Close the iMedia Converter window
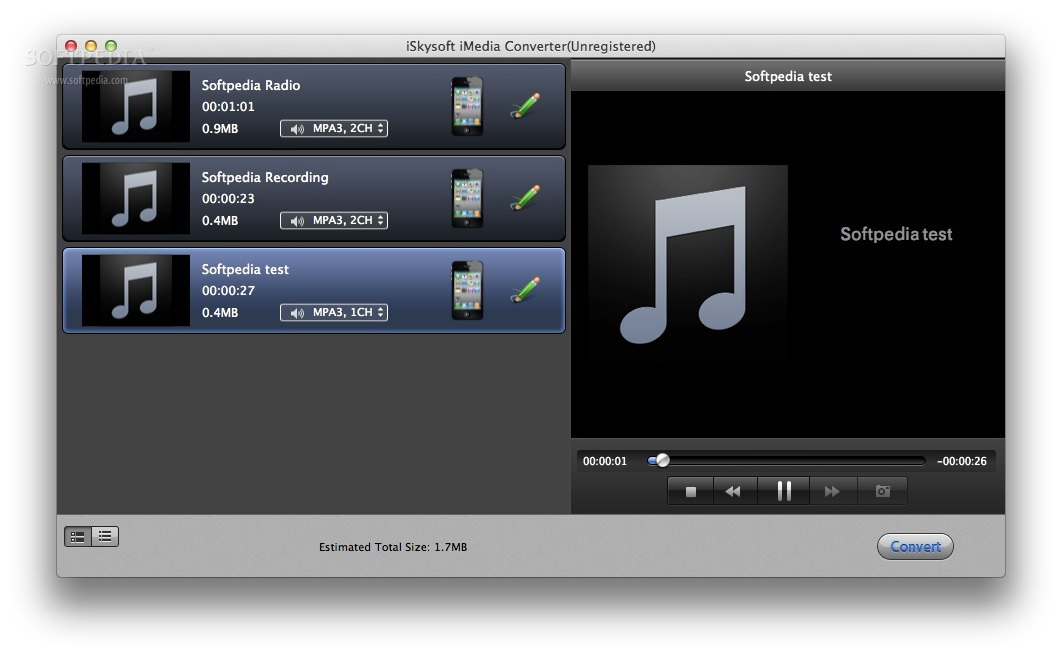 point(70,46)
